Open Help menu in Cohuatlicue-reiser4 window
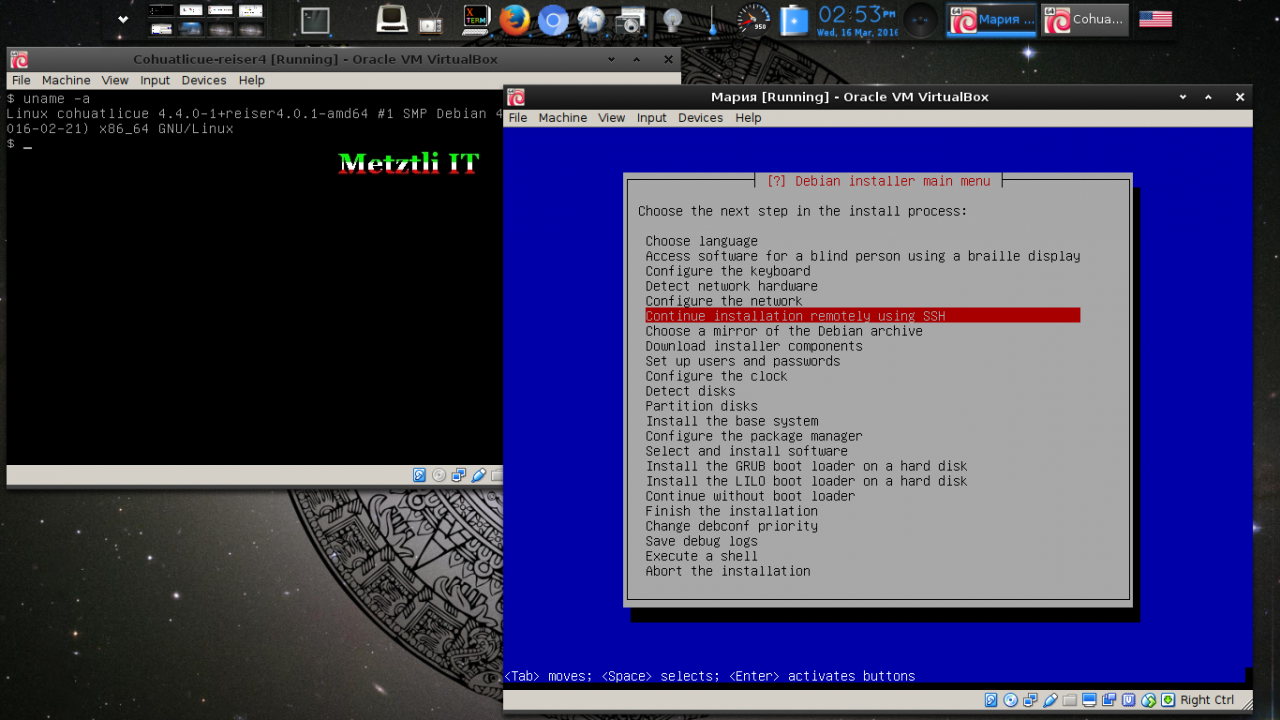 [x=252, y=80]
